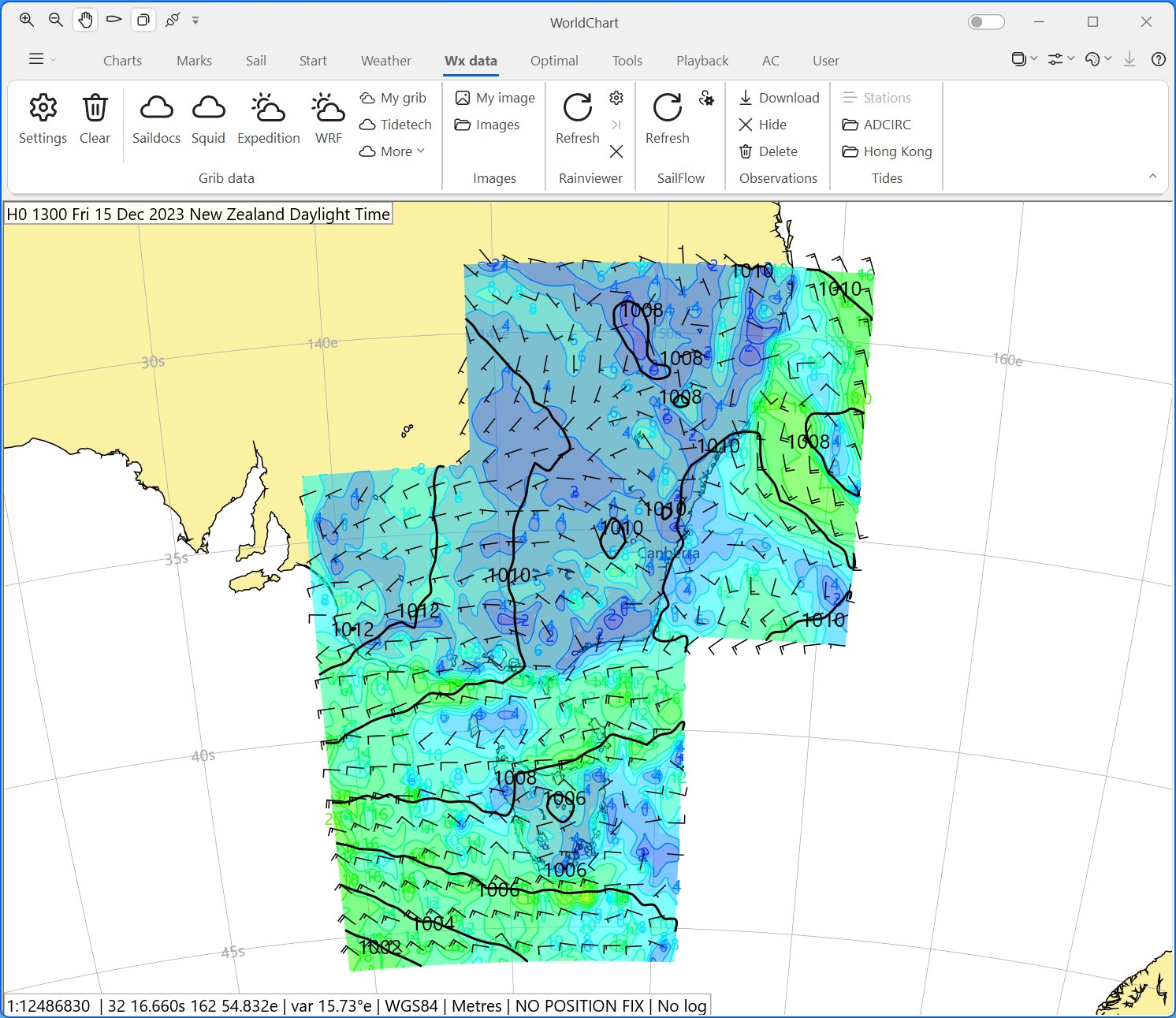Click My image button
The width and height of the screenshot is (1176, 1018).
tap(495, 98)
